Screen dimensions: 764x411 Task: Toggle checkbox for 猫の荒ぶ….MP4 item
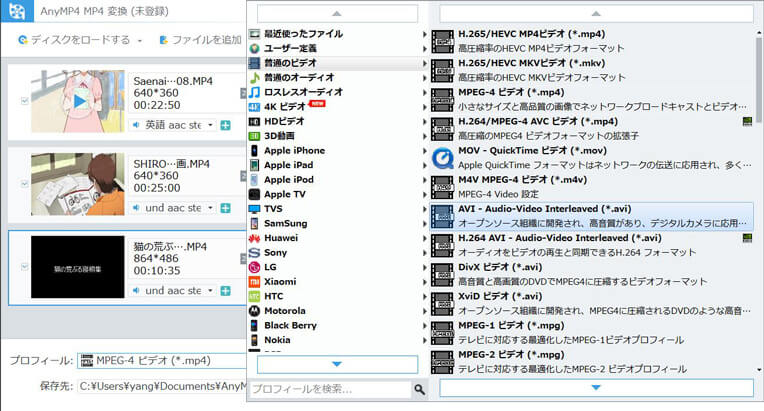[24, 267]
